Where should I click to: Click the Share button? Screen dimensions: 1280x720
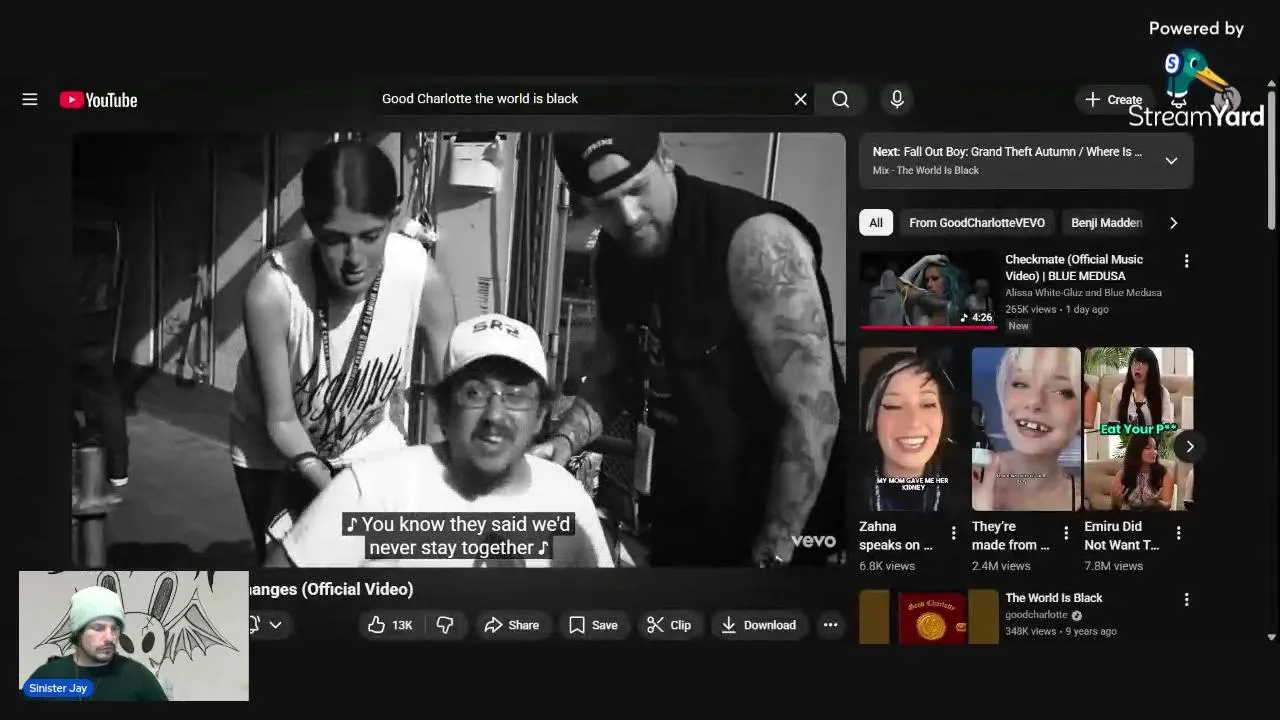point(512,625)
